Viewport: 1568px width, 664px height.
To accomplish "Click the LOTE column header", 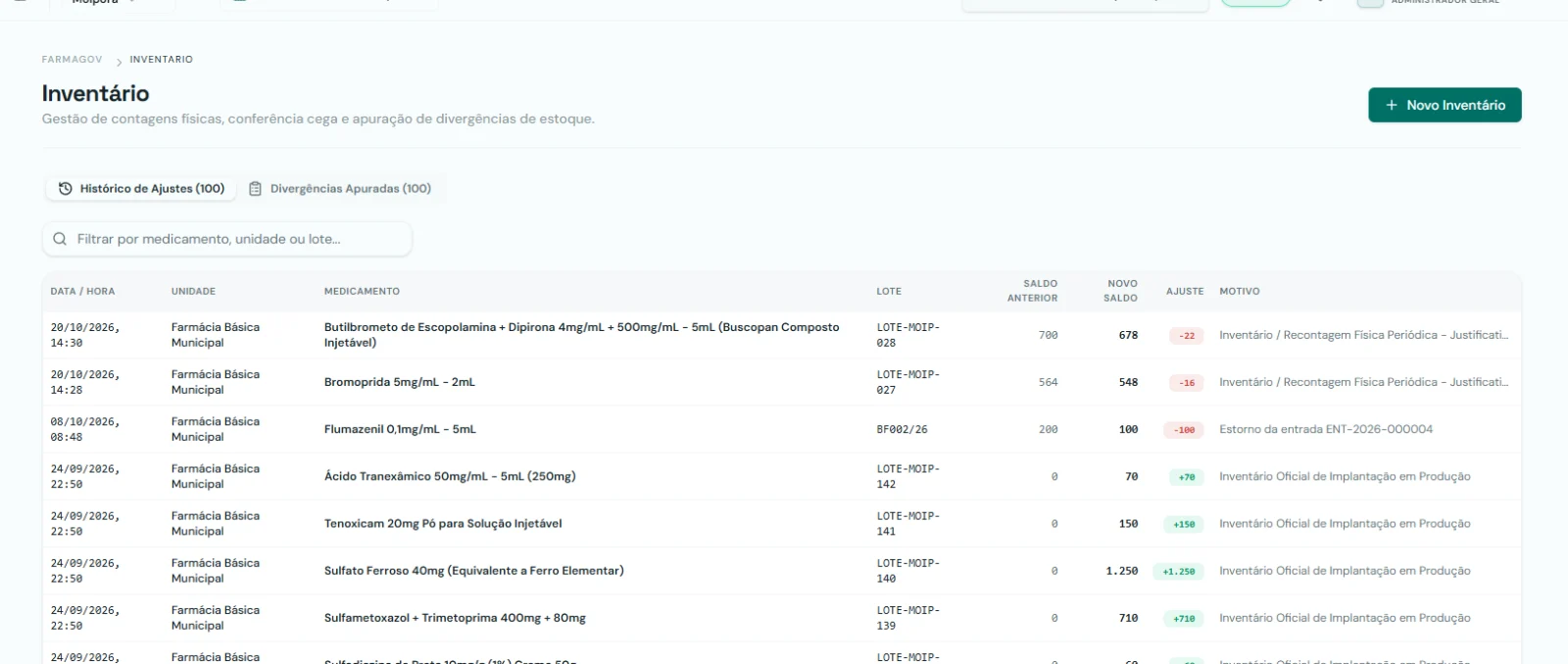I will pos(889,292).
